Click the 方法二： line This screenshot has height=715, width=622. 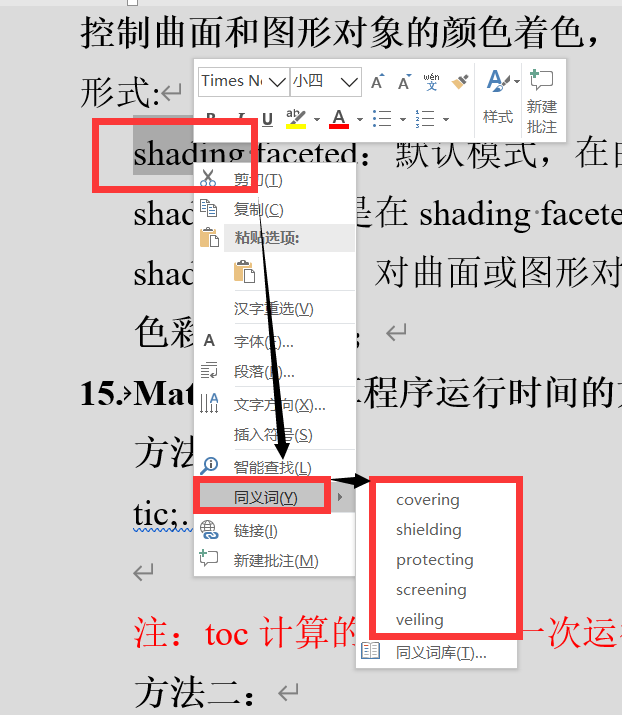pos(194,691)
